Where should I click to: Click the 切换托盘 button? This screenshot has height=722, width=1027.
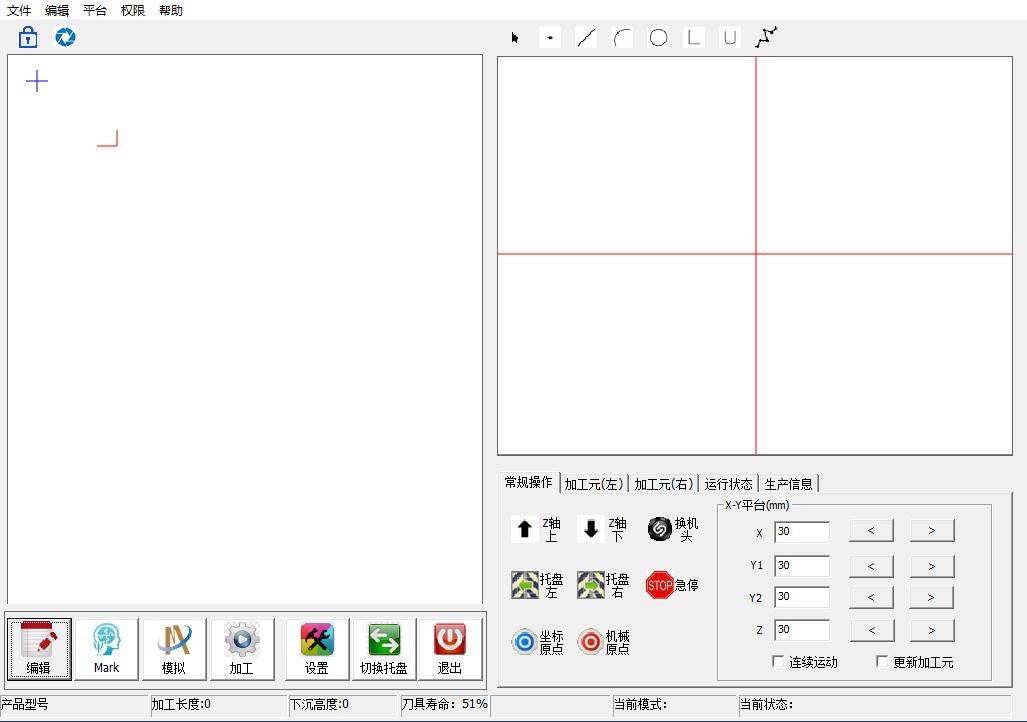[384, 649]
